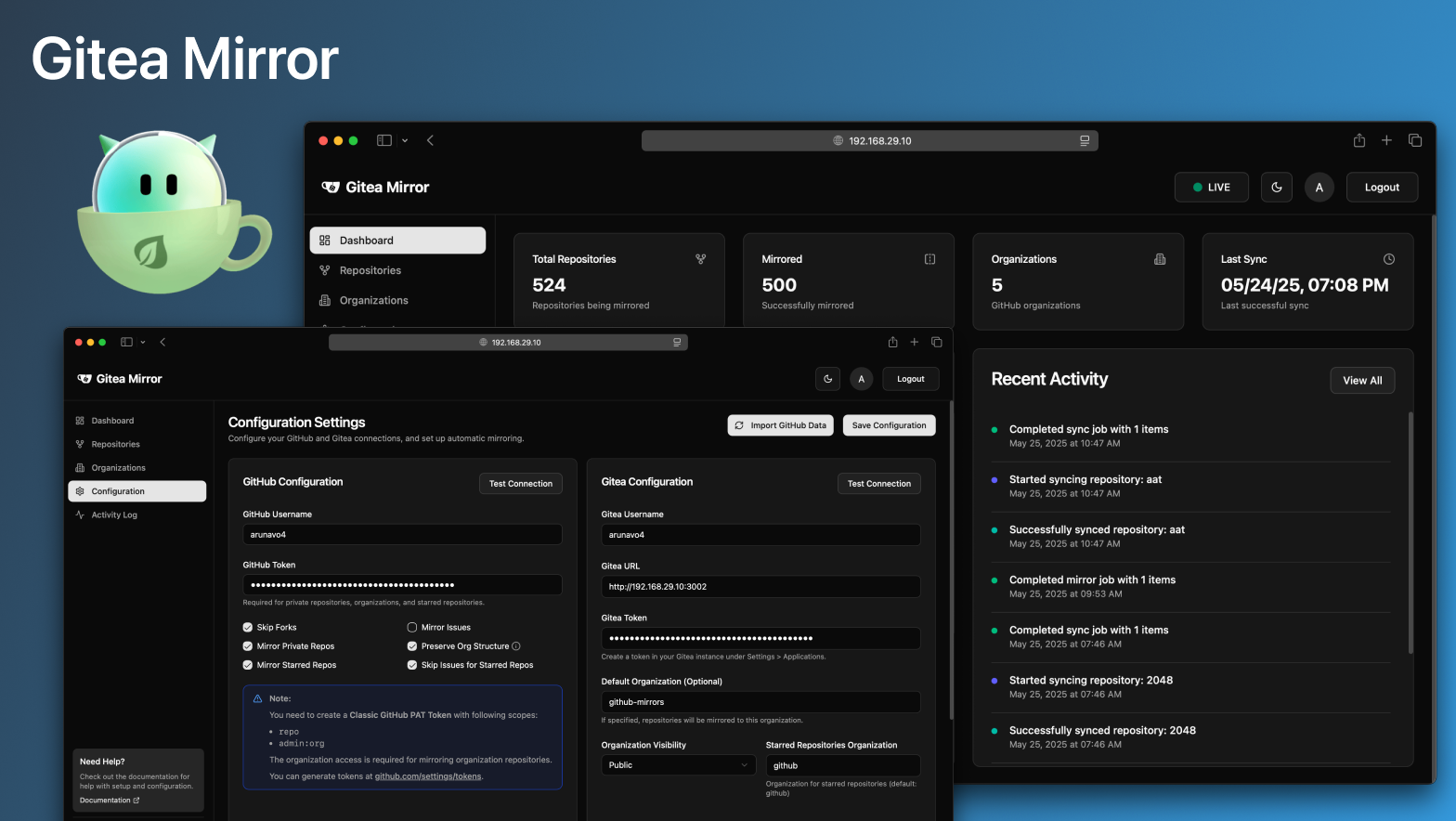Uncheck the Skip Forks checkbox
1456x821 pixels.
[248, 628]
